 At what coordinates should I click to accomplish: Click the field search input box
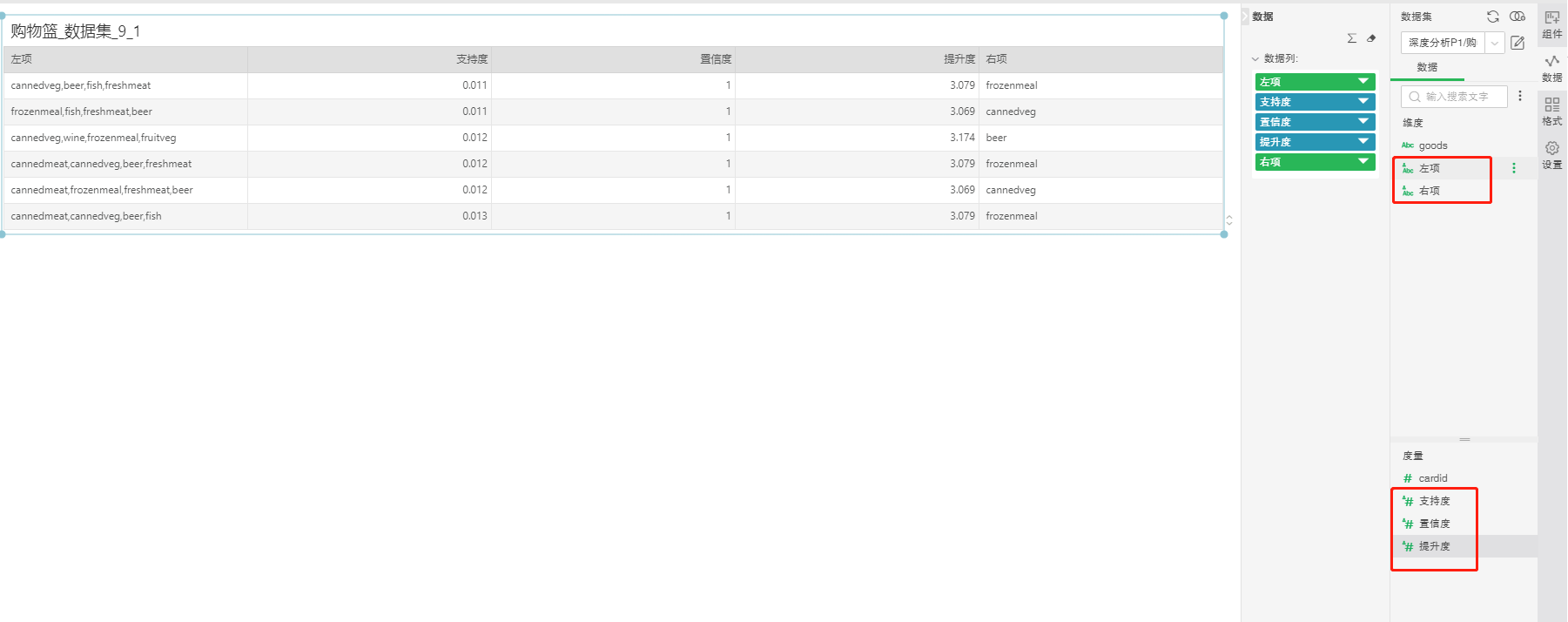[1457, 97]
